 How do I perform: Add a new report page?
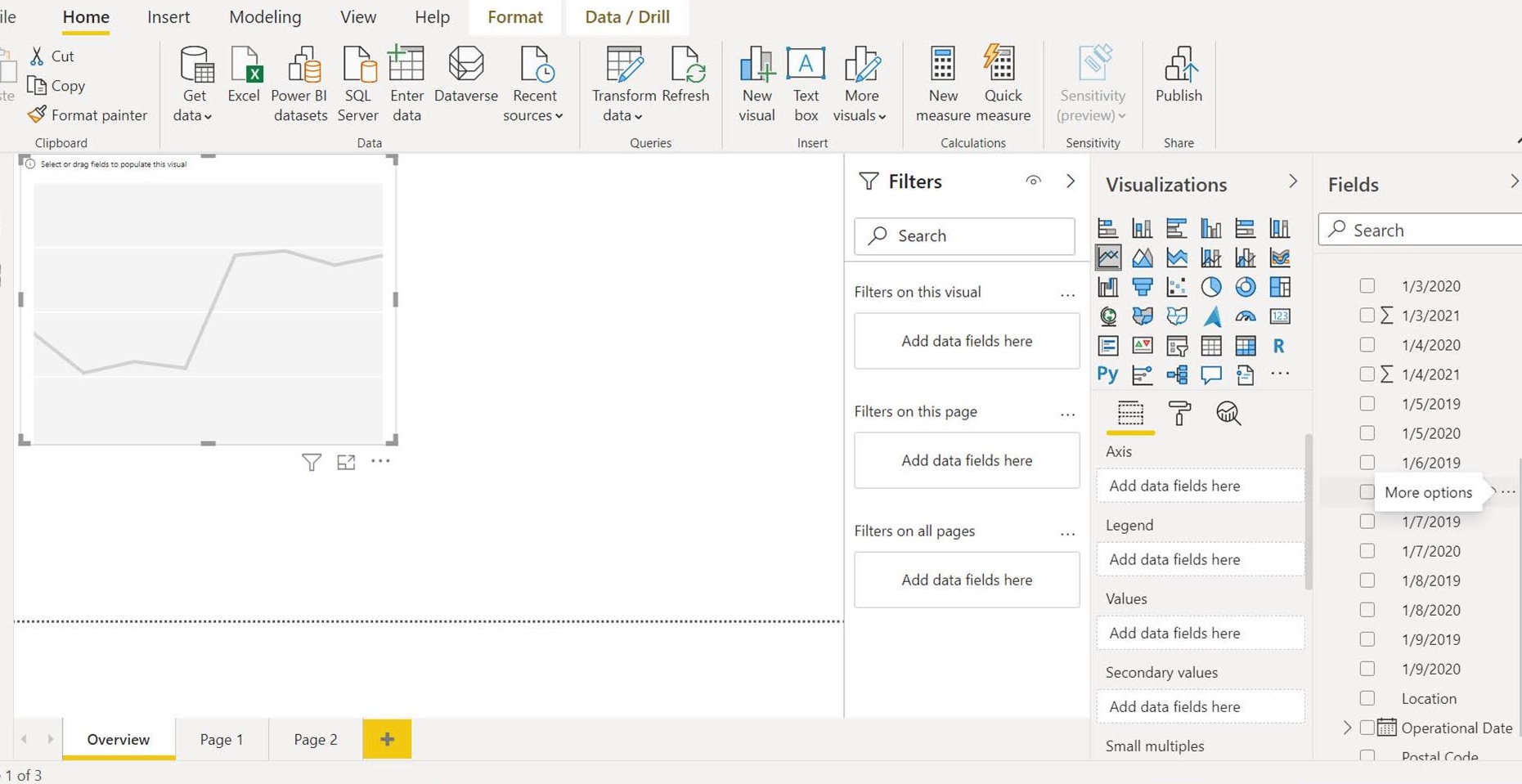pyautogui.click(x=387, y=739)
